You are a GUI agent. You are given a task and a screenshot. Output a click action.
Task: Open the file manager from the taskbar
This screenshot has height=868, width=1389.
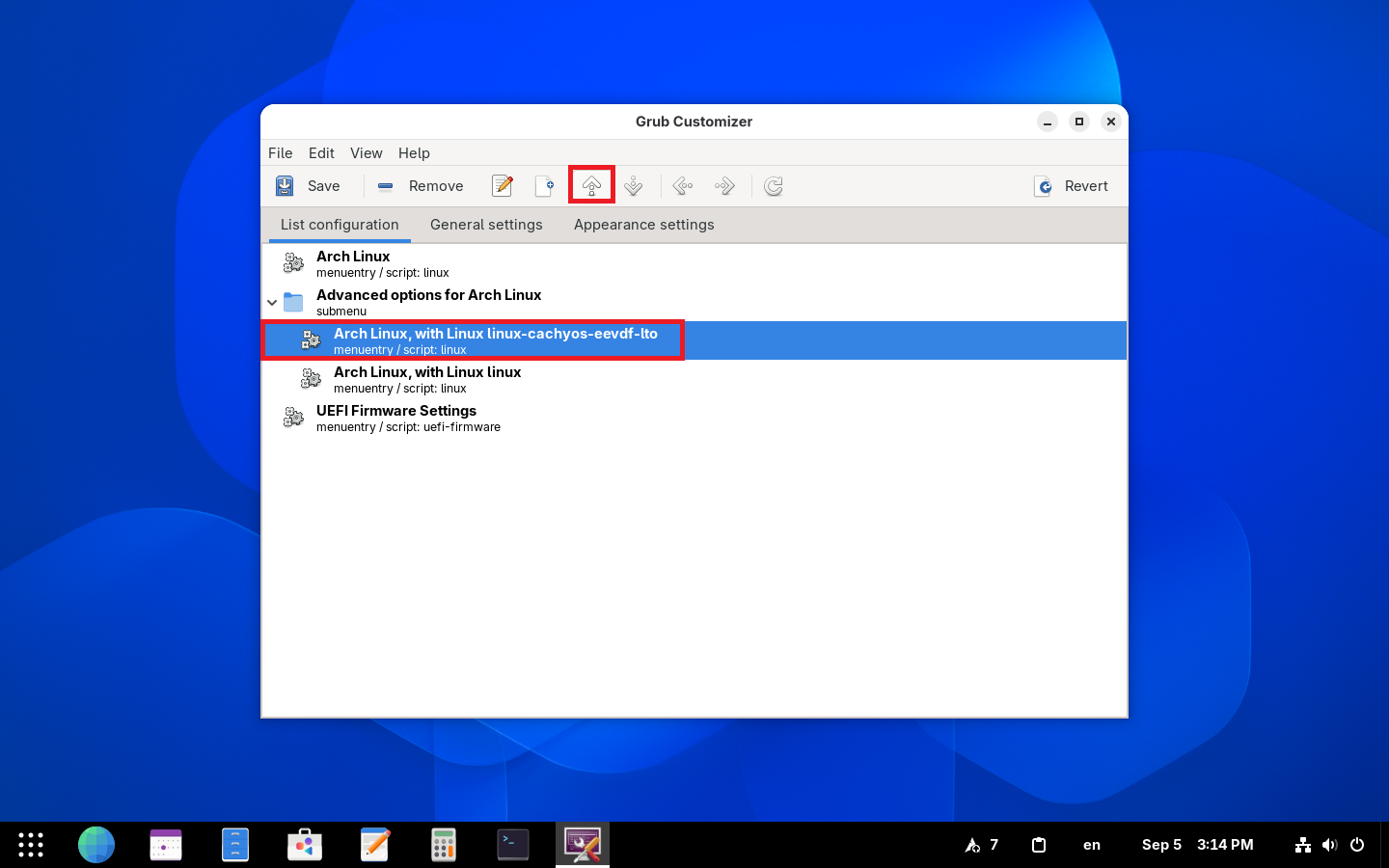click(x=235, y=845)
